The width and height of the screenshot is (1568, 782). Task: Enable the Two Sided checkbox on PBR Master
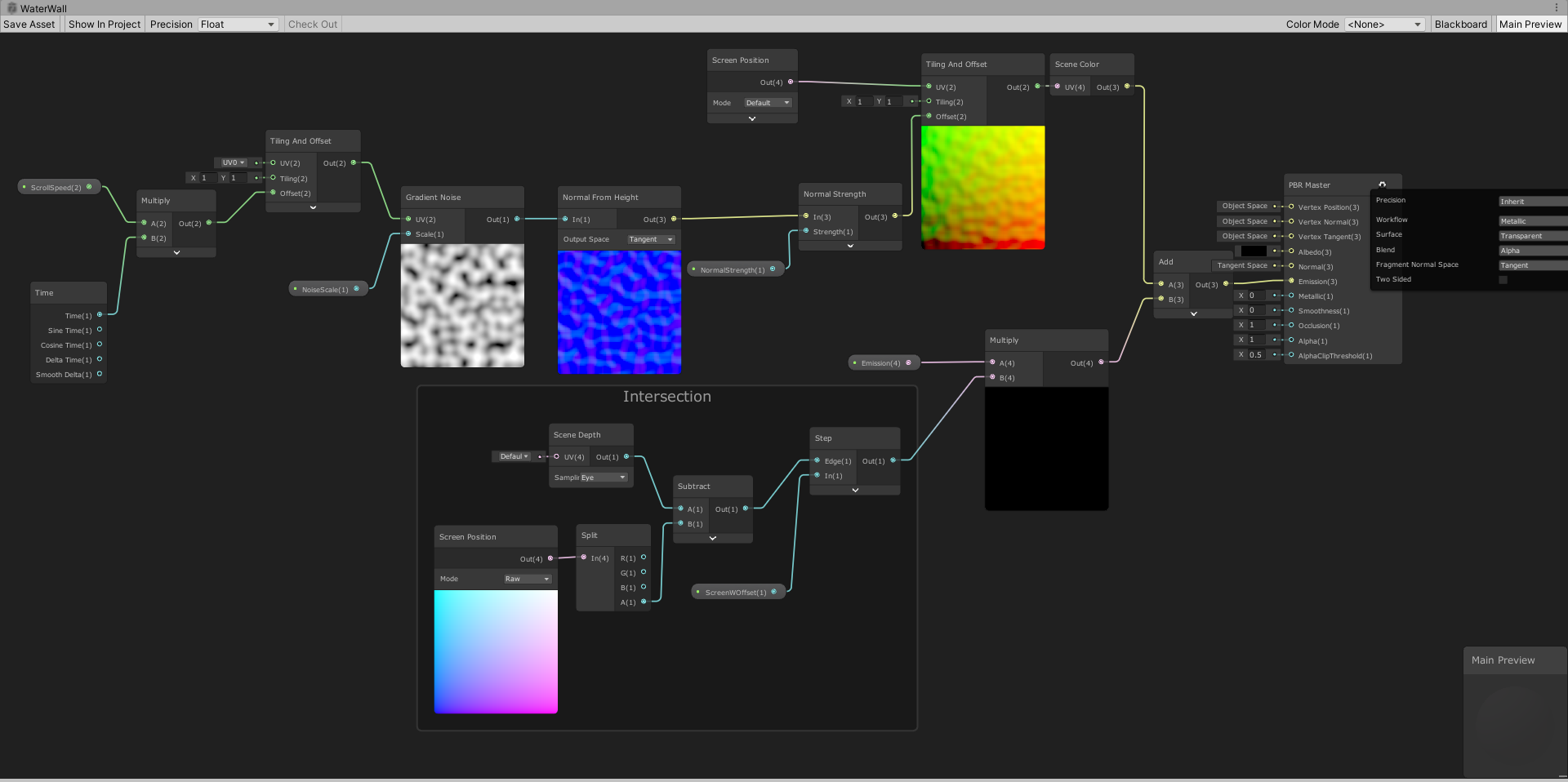click(x=1502, y=279)
